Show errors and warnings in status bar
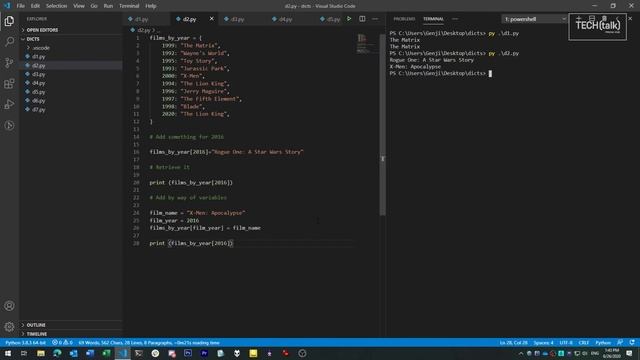 click(62, 342)
